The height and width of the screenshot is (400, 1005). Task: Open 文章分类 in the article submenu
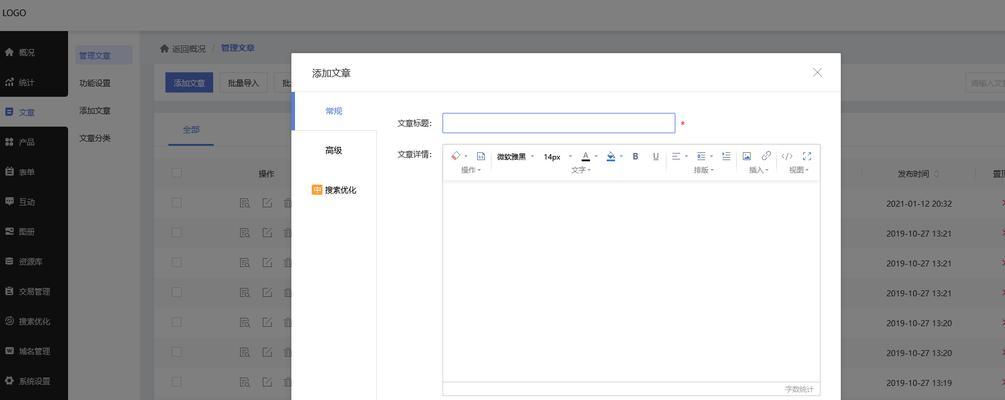(95, 138)
